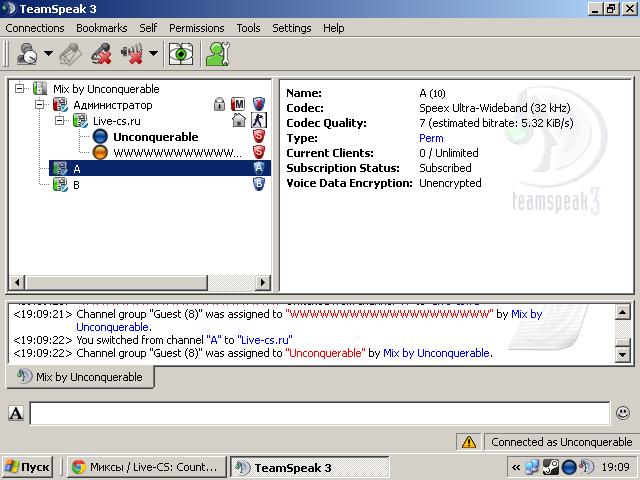Click the greyed-out Disconnect plug icon
The image size is (640, 480).
click(70, 54)
